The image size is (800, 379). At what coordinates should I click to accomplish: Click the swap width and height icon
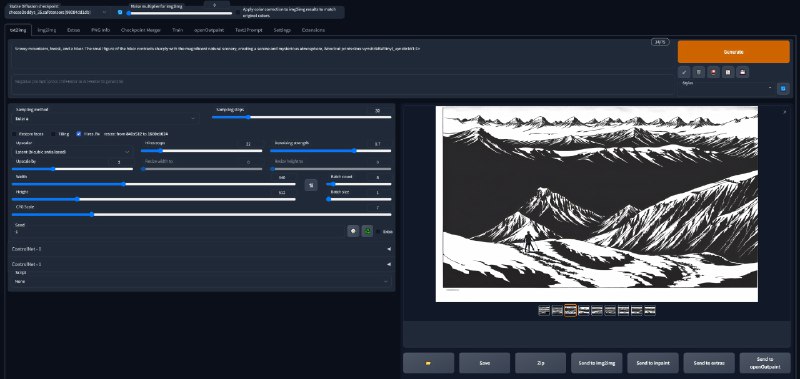[311, 185]
